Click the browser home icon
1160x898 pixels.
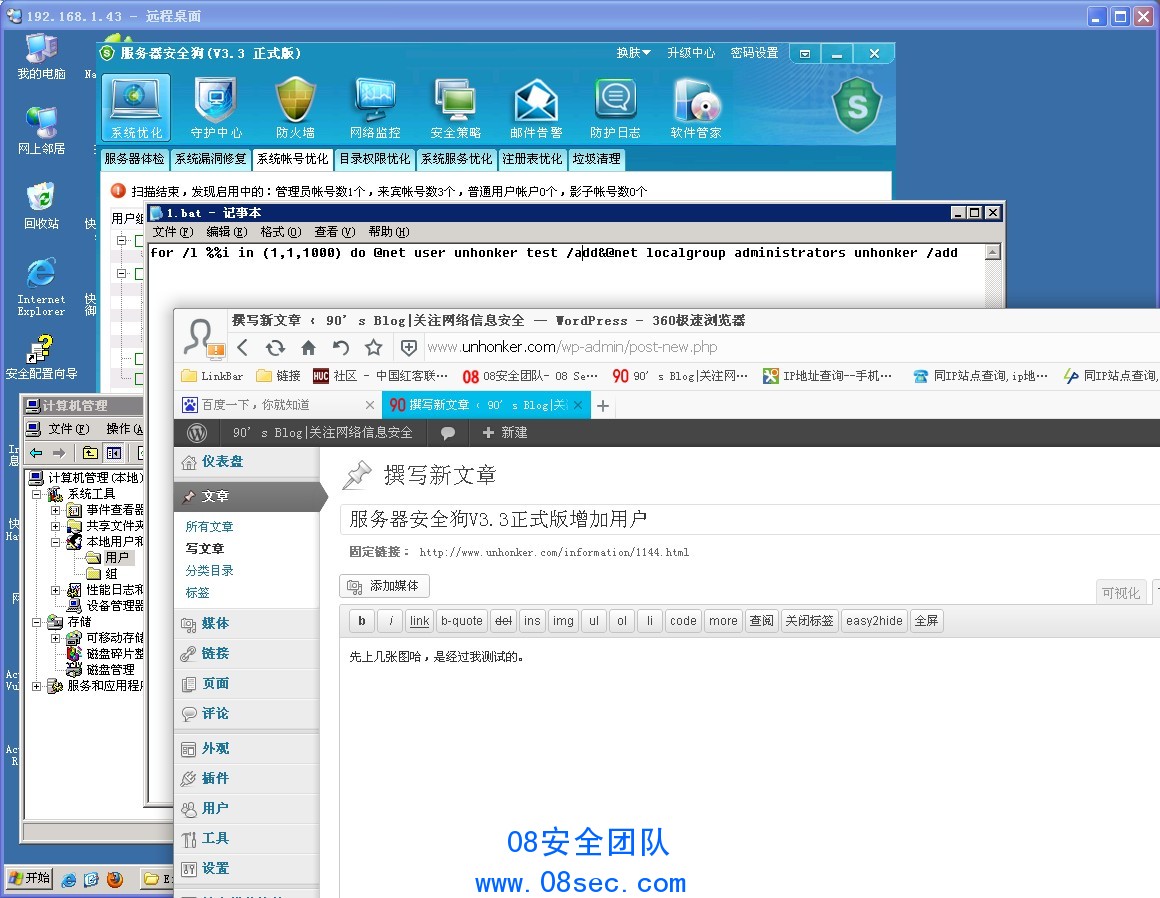tap(308, 347)
